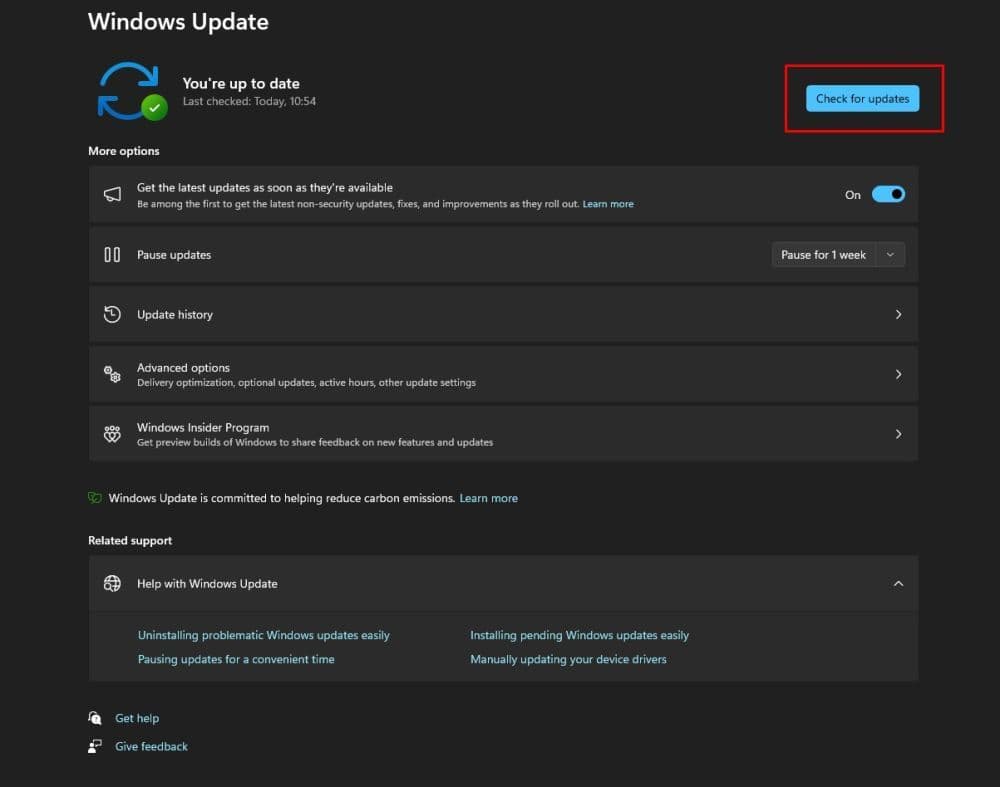The image size is (1000, 787).
Task: Click the megaphone icon for latest updates
Action: (x=112, y=195)
